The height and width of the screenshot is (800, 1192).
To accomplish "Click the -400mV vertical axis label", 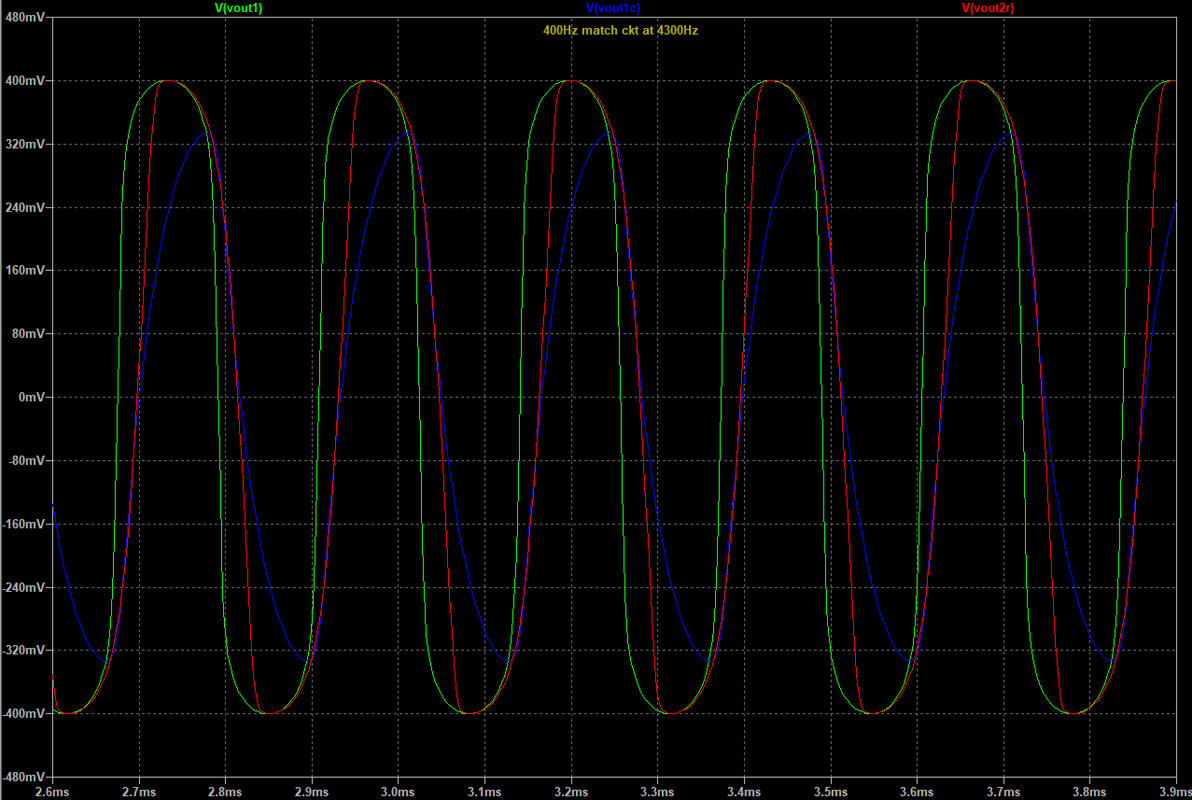I will tap(23, 713).
